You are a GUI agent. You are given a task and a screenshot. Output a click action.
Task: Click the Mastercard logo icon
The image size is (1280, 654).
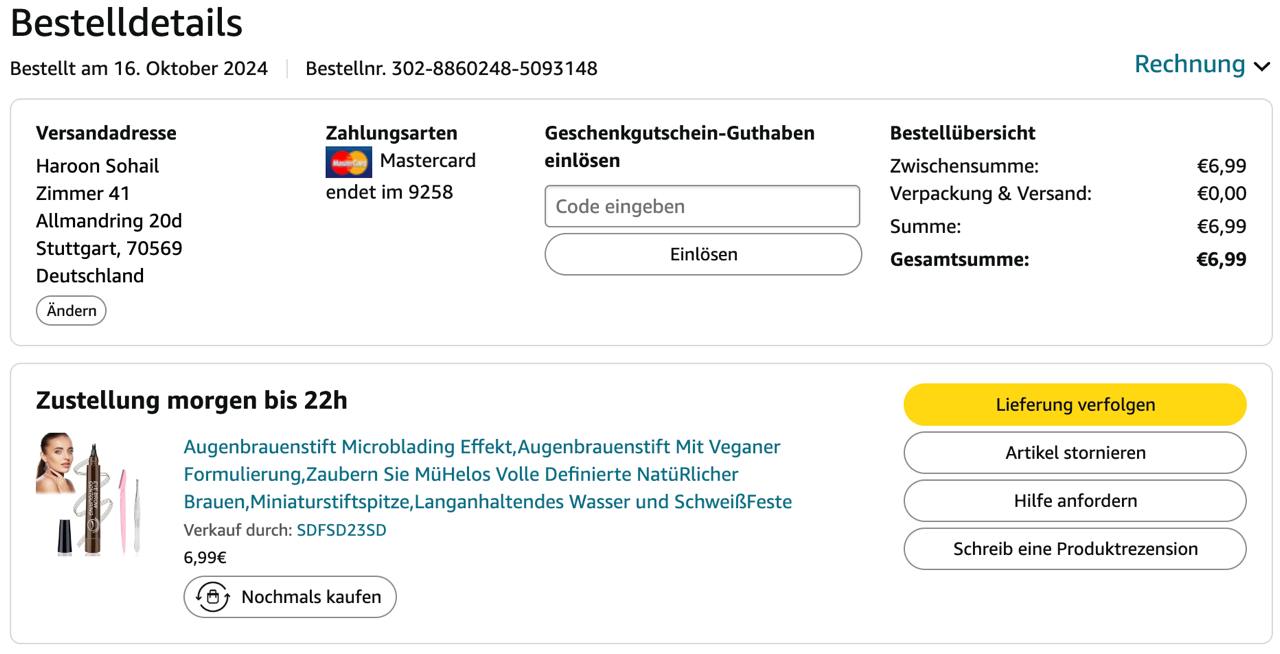tap(348, 161)
